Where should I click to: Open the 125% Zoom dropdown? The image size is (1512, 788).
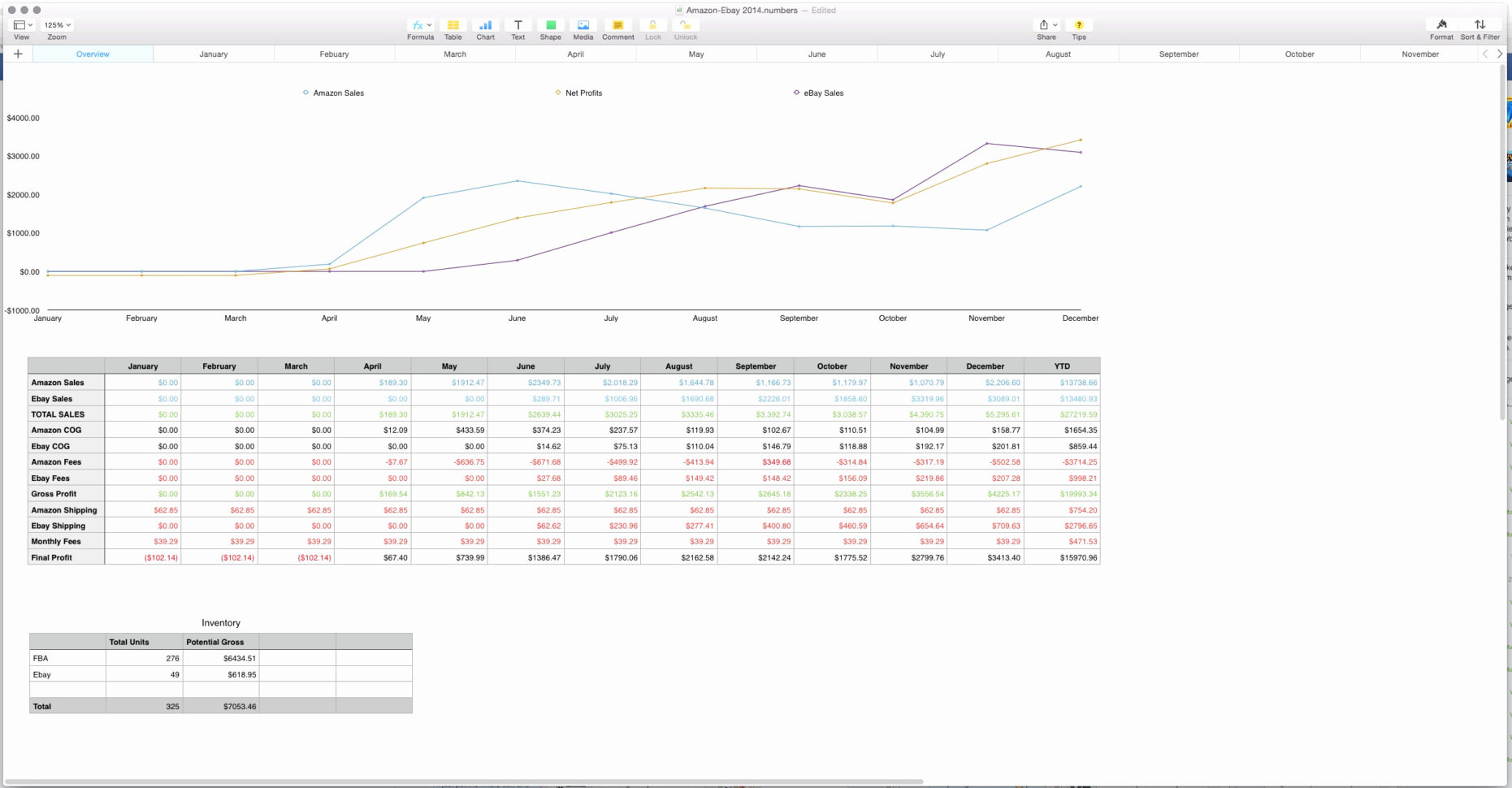coord(58,25)
